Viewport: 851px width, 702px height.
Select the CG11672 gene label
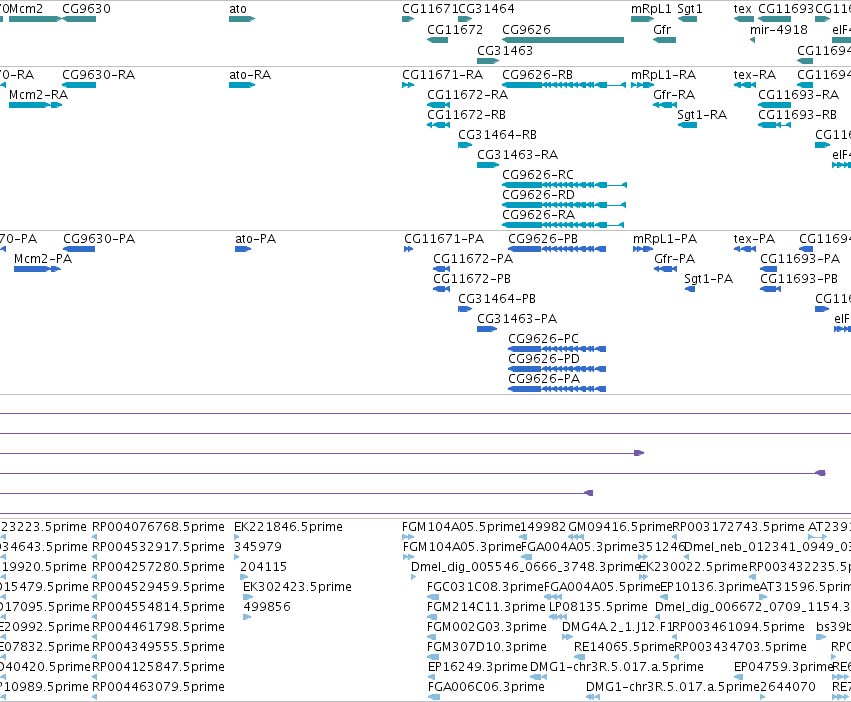point(455,29)
